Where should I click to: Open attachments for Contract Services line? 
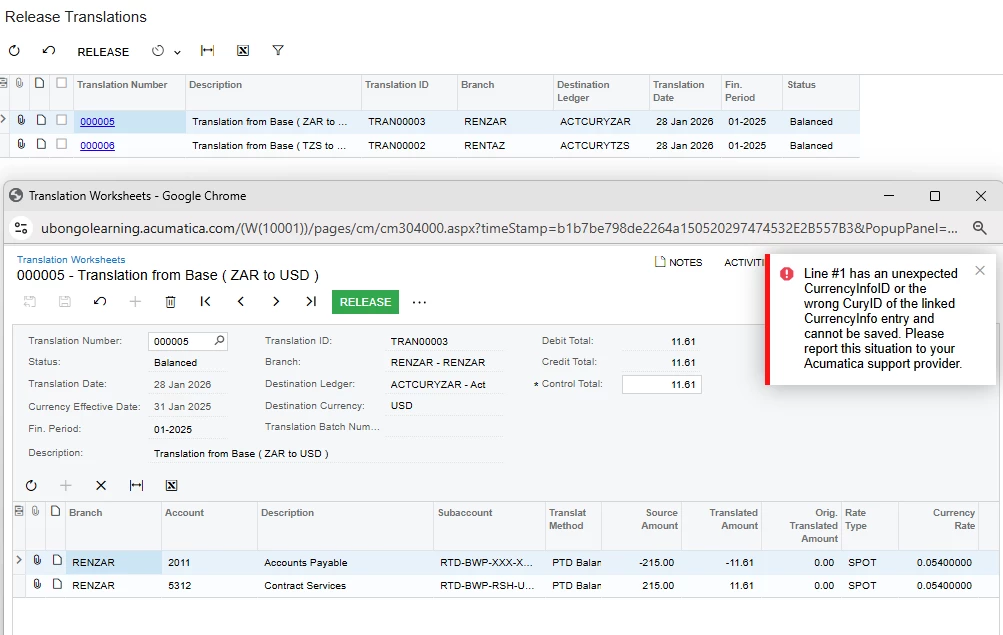pos(37,584)
